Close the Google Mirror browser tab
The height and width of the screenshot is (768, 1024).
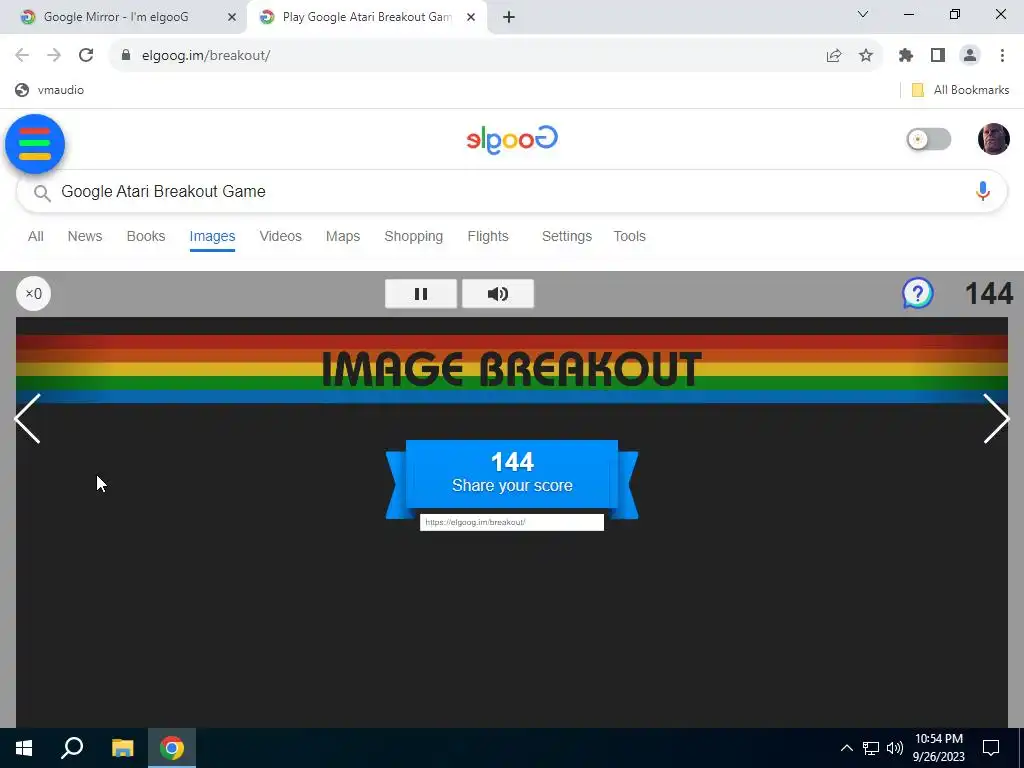(x=232, y=18)
